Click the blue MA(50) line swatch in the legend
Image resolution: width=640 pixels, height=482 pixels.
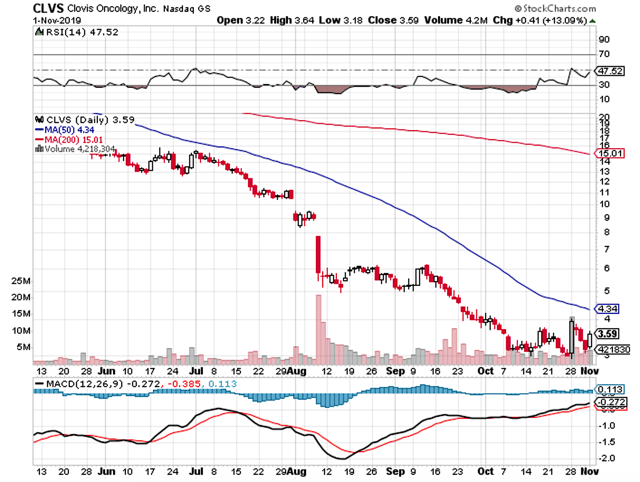point(40,130)
